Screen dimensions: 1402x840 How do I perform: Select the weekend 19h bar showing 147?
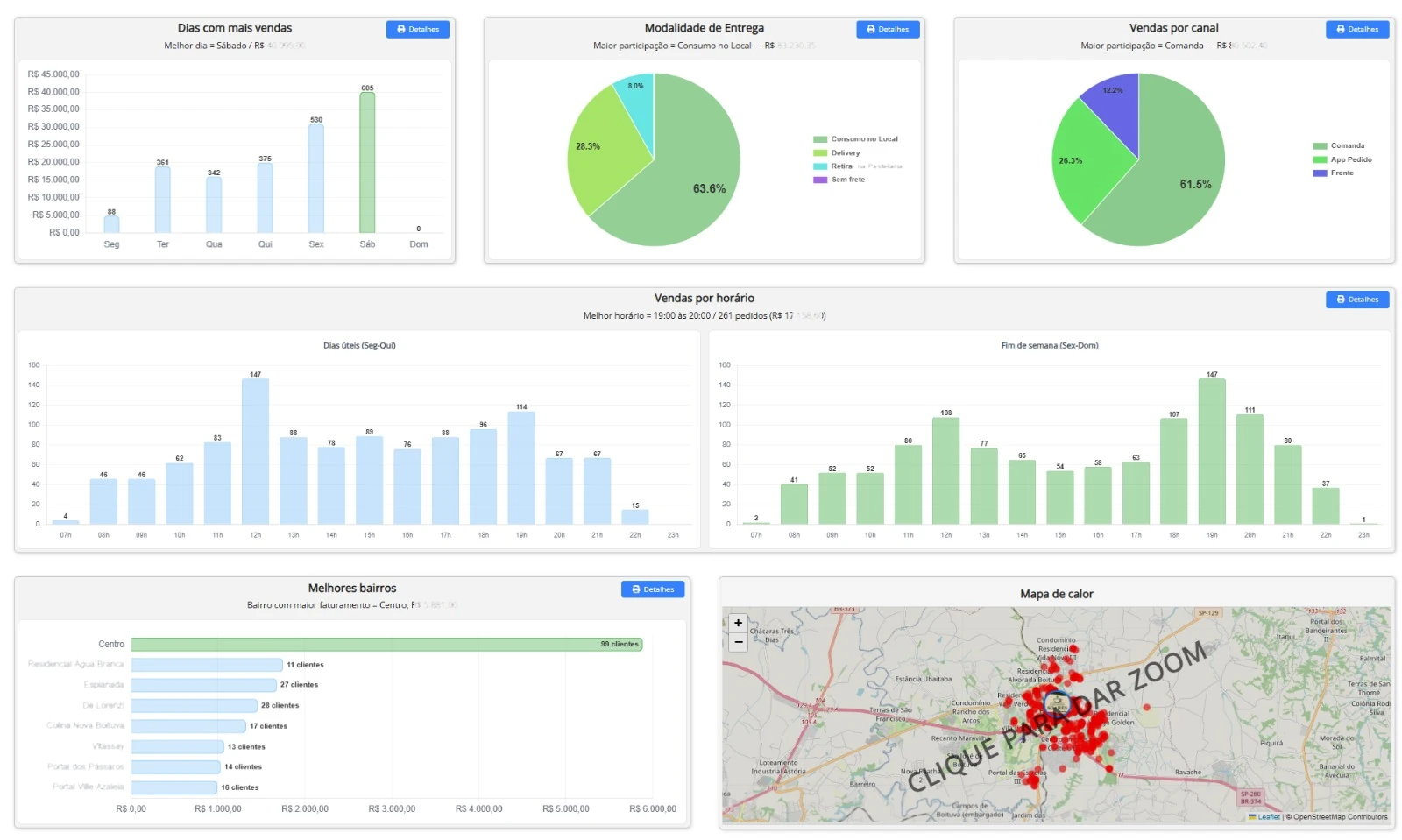[1212, 452]
